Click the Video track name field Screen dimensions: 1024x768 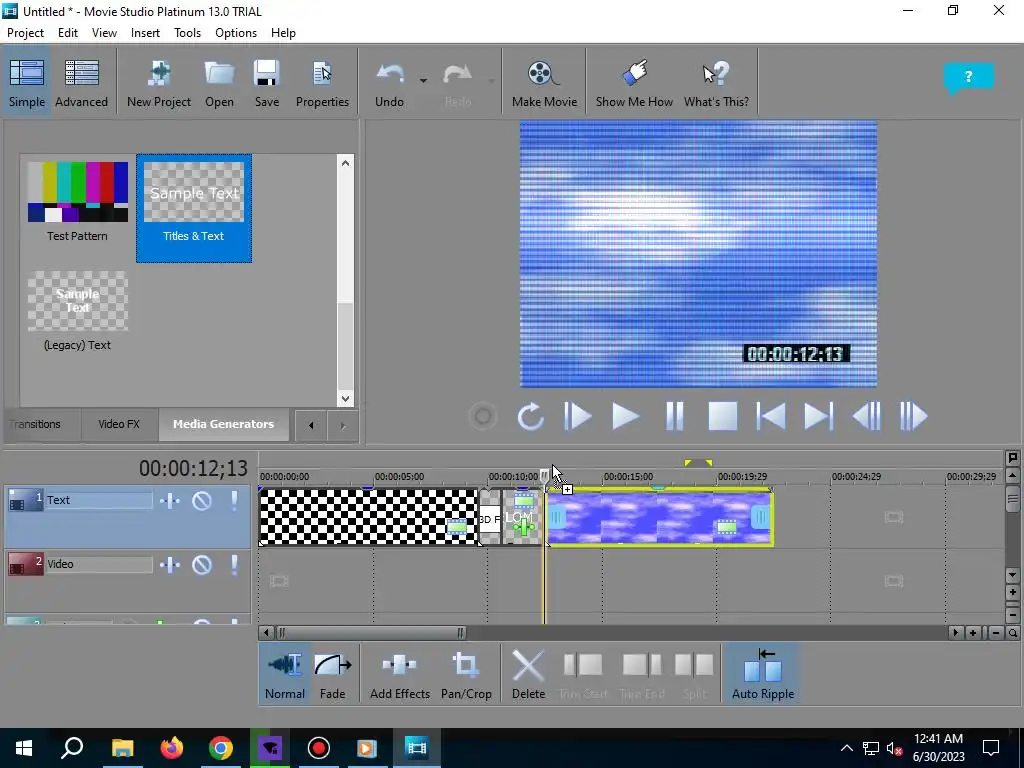pos(99,564)
